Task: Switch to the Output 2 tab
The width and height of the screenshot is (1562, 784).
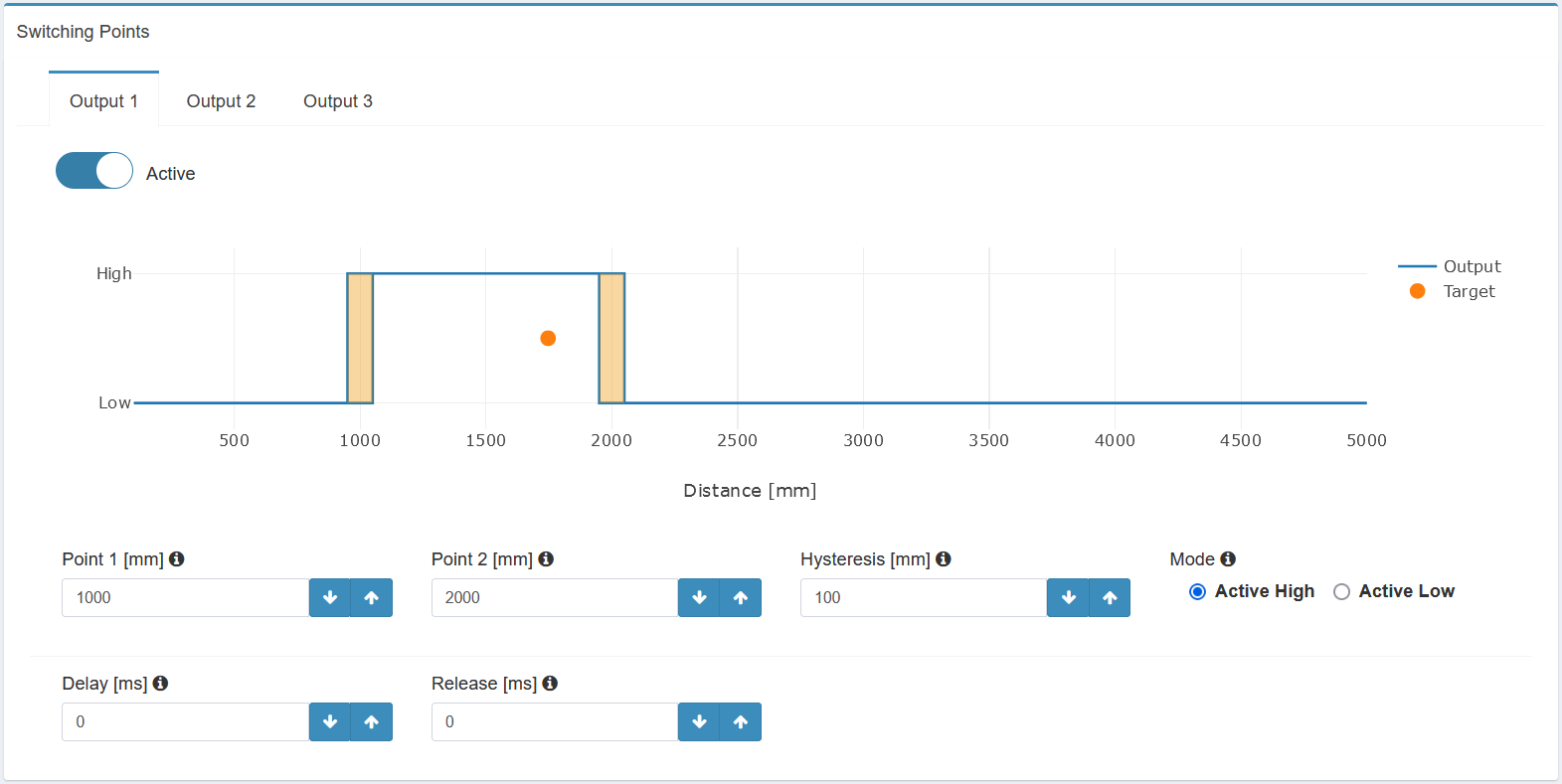Action: click(221, 101)
